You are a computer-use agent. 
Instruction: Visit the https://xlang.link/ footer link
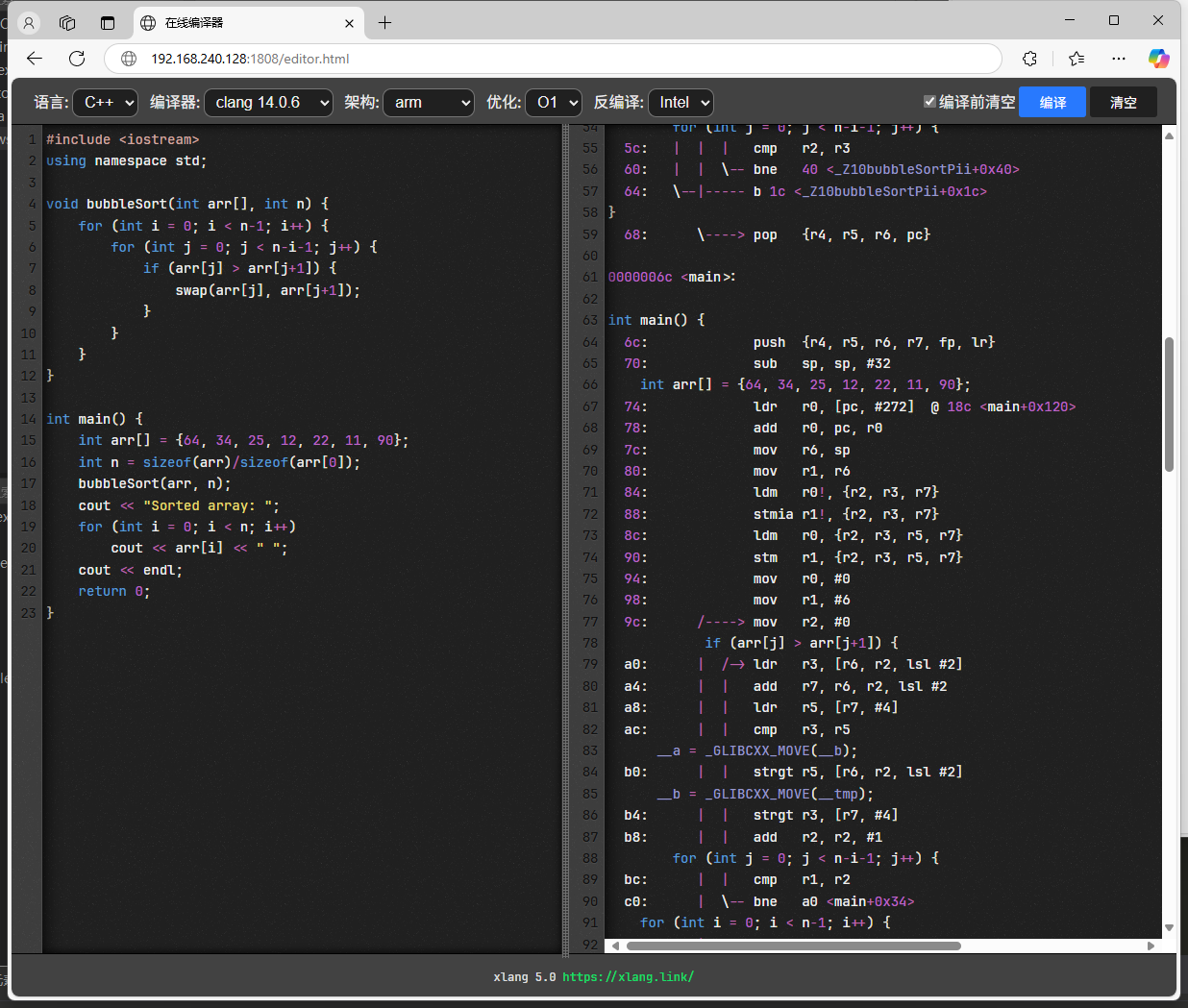click(628, 976)
